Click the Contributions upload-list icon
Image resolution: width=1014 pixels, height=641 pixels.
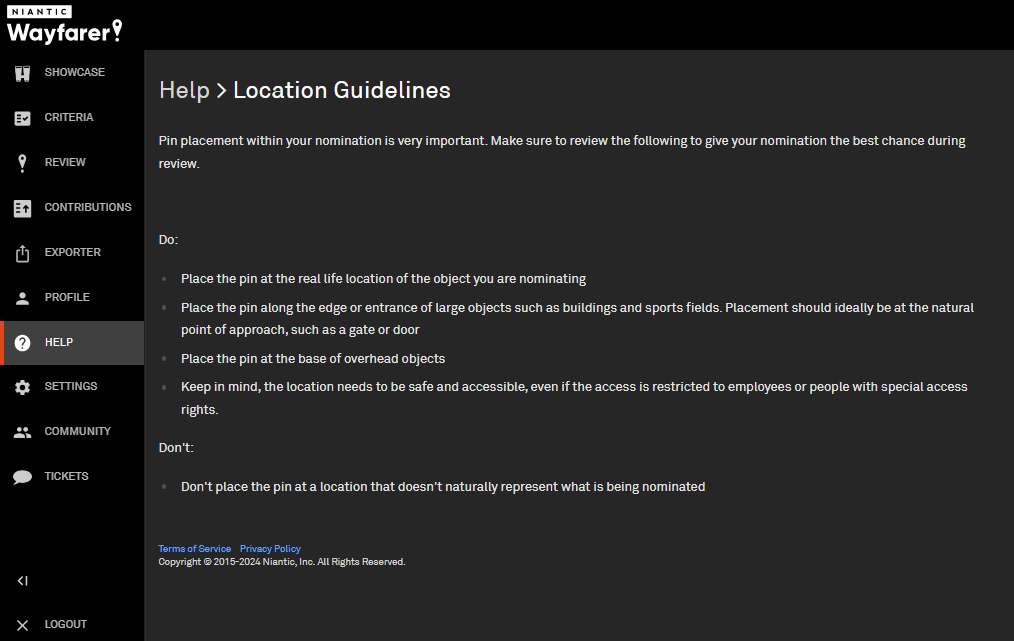coord(23,208)
